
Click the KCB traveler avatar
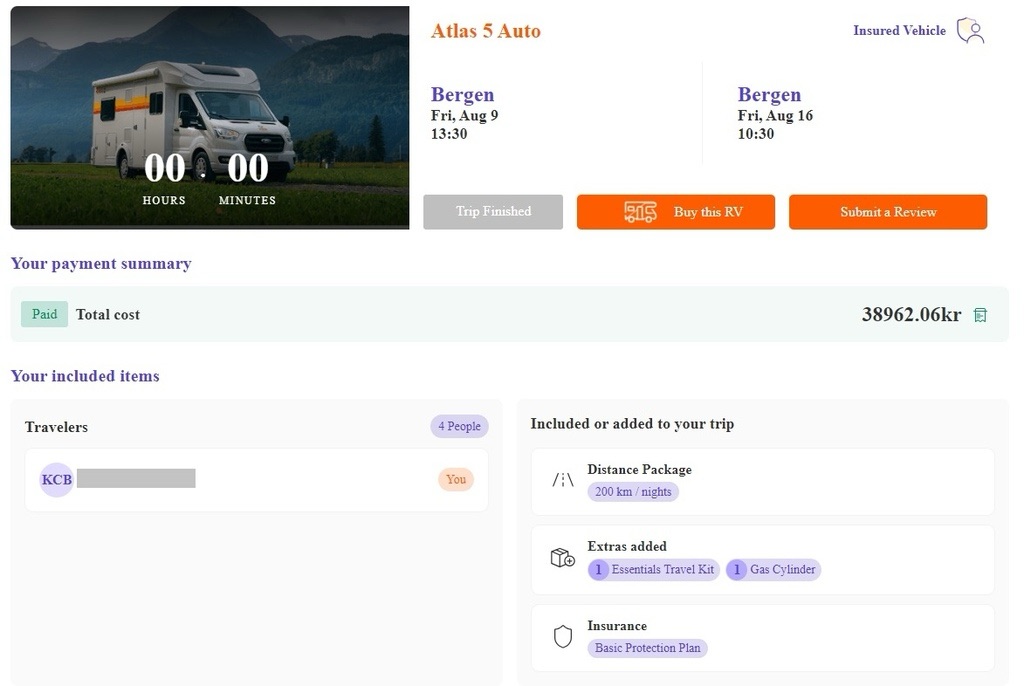tap(57, 480)
